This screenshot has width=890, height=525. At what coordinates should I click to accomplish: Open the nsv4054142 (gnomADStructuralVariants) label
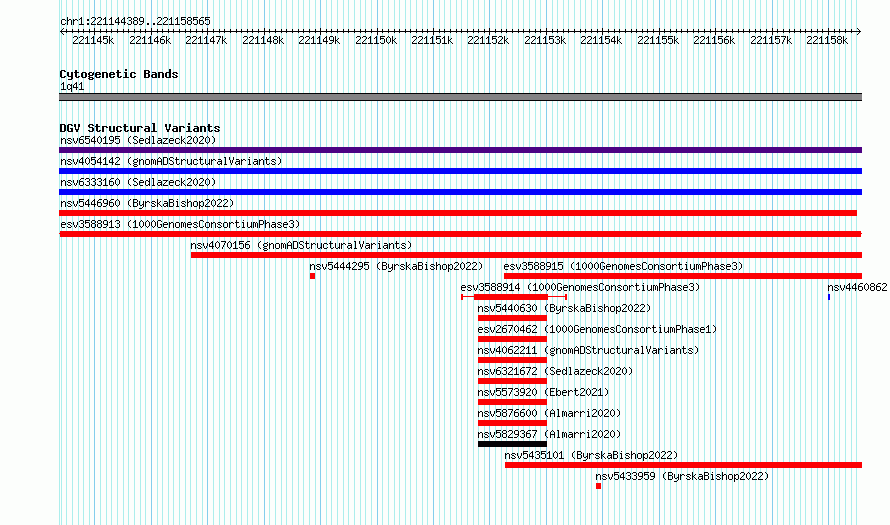pos(171,161)
